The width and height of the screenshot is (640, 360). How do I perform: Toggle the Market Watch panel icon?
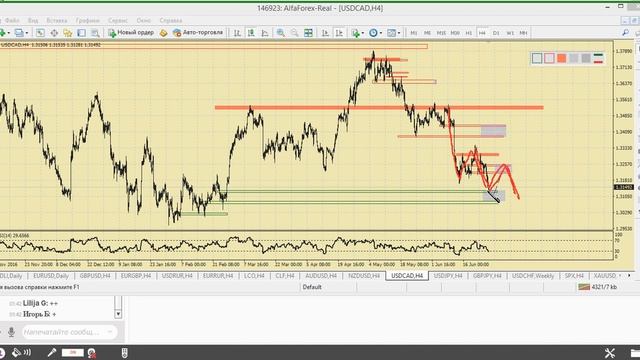coord(40,33)
